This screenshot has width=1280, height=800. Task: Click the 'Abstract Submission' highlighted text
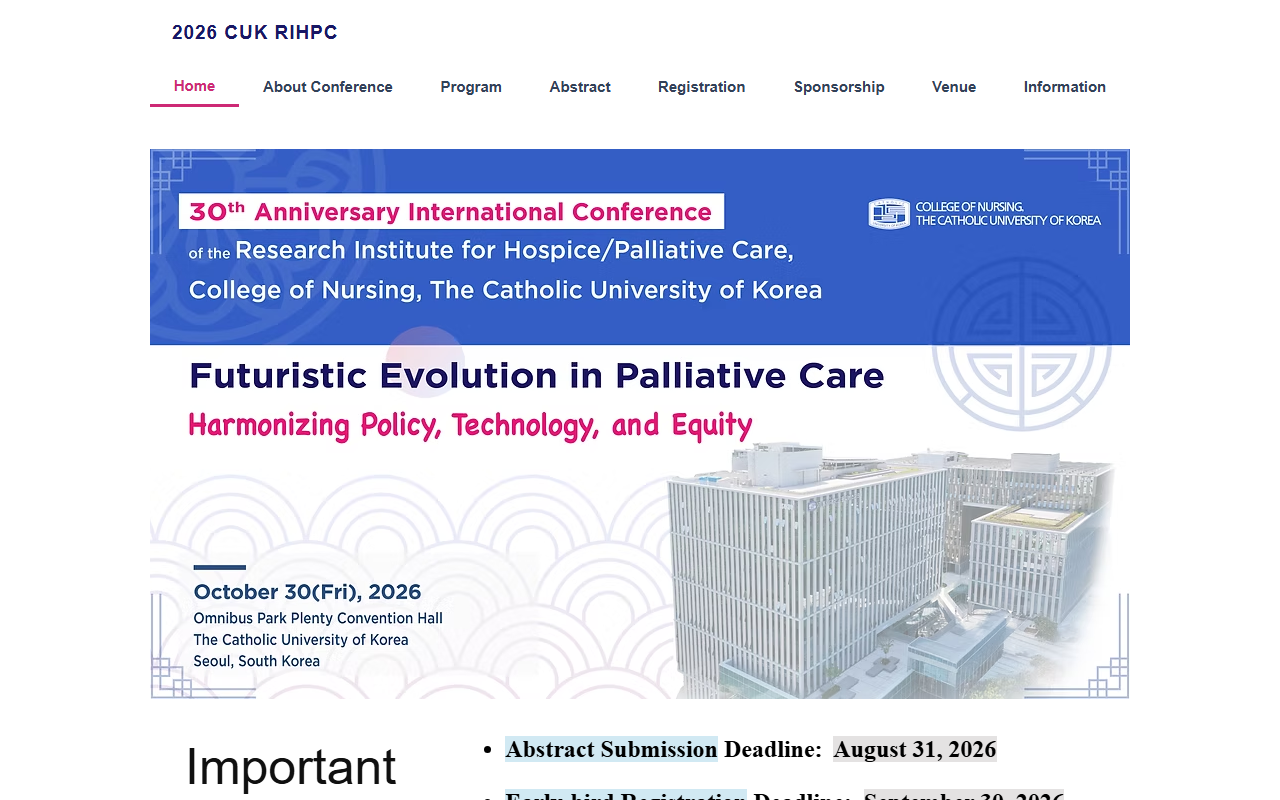point(611,749)
